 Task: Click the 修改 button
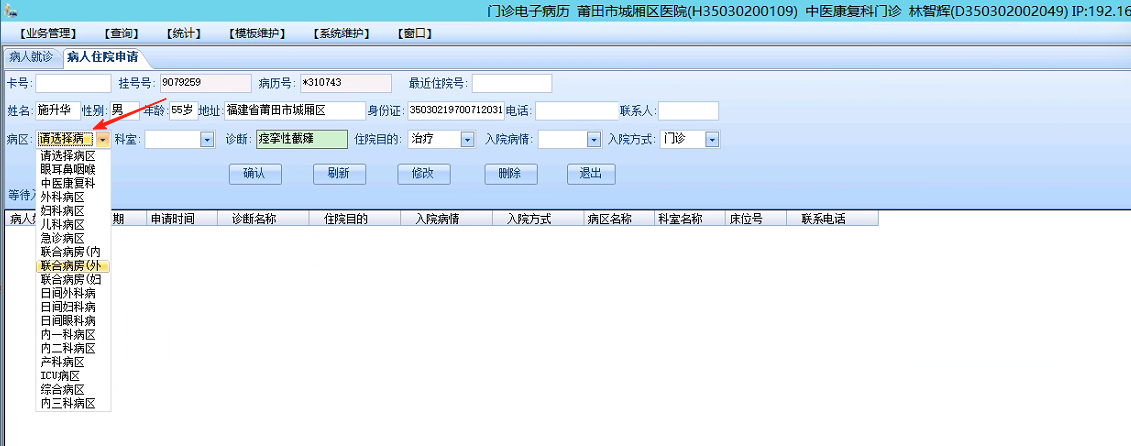(x=423, y=174)
